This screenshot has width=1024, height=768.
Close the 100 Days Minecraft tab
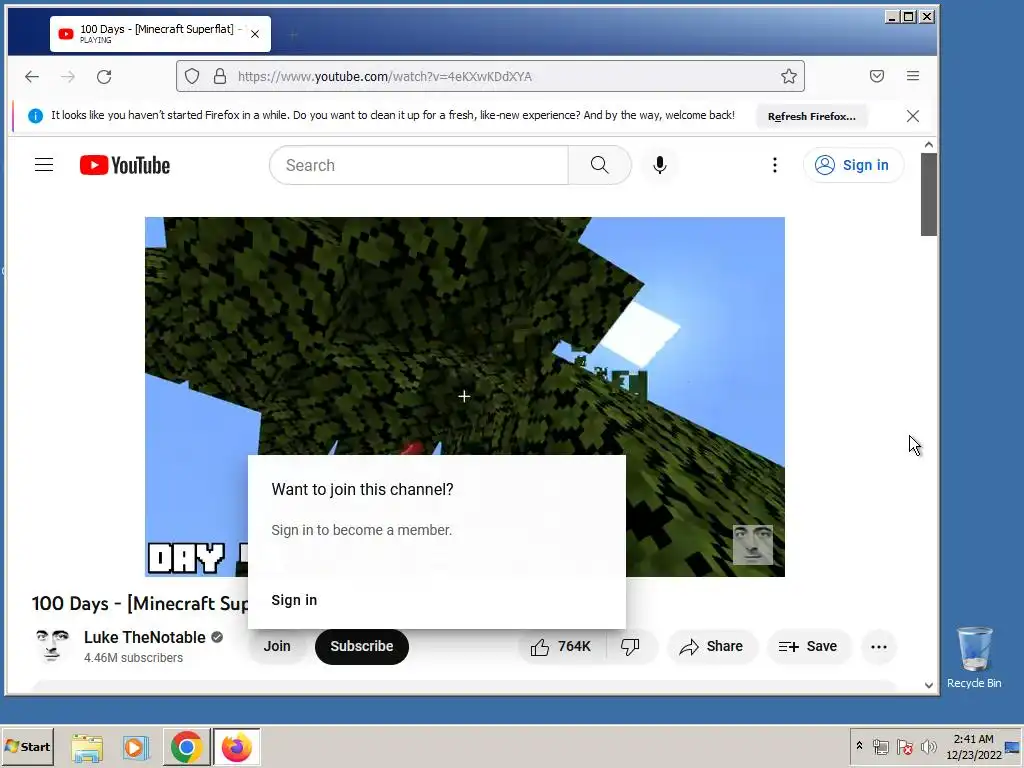(x=255, y=34)
